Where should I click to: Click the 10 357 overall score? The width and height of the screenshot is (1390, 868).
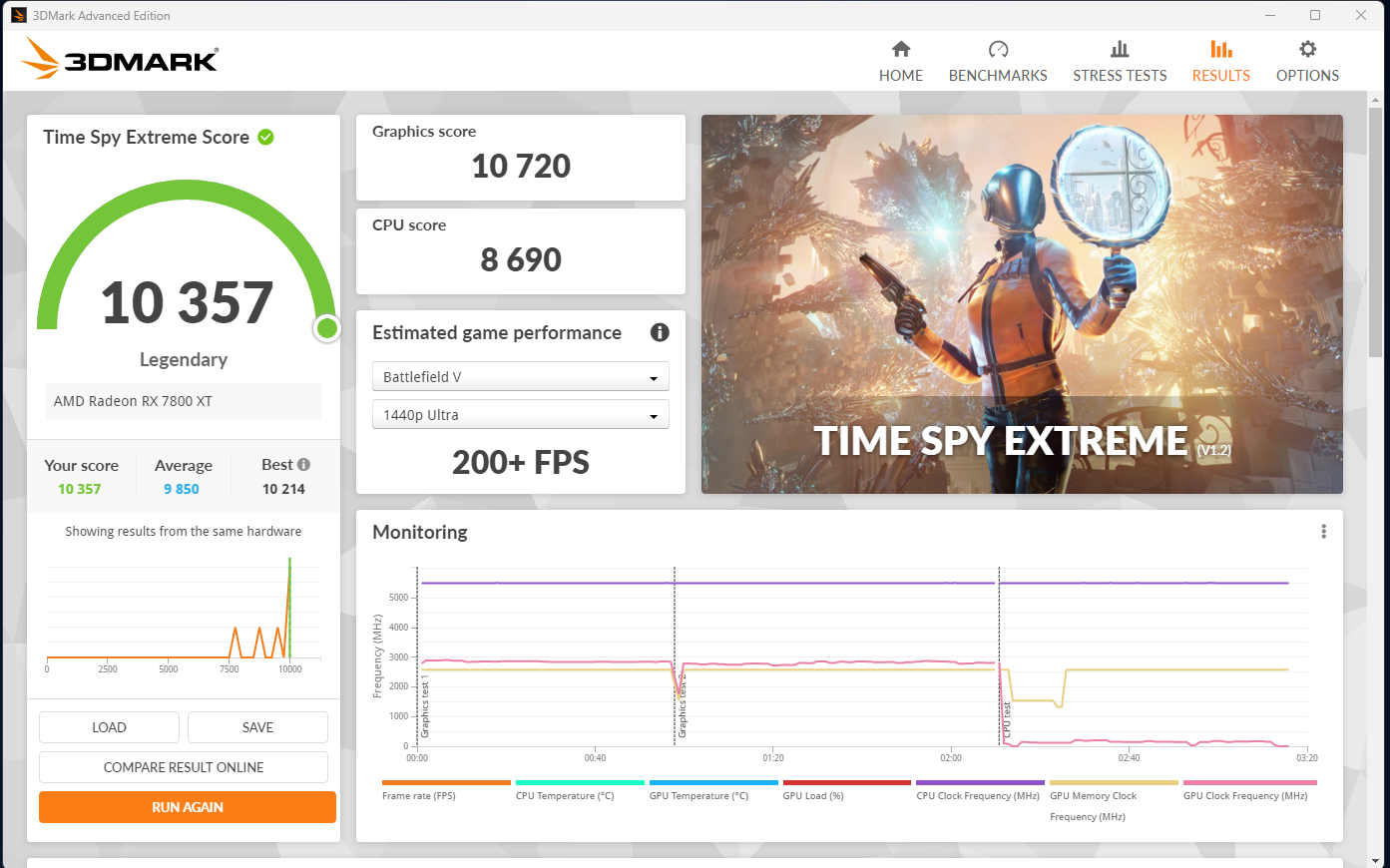coord(187,302)
